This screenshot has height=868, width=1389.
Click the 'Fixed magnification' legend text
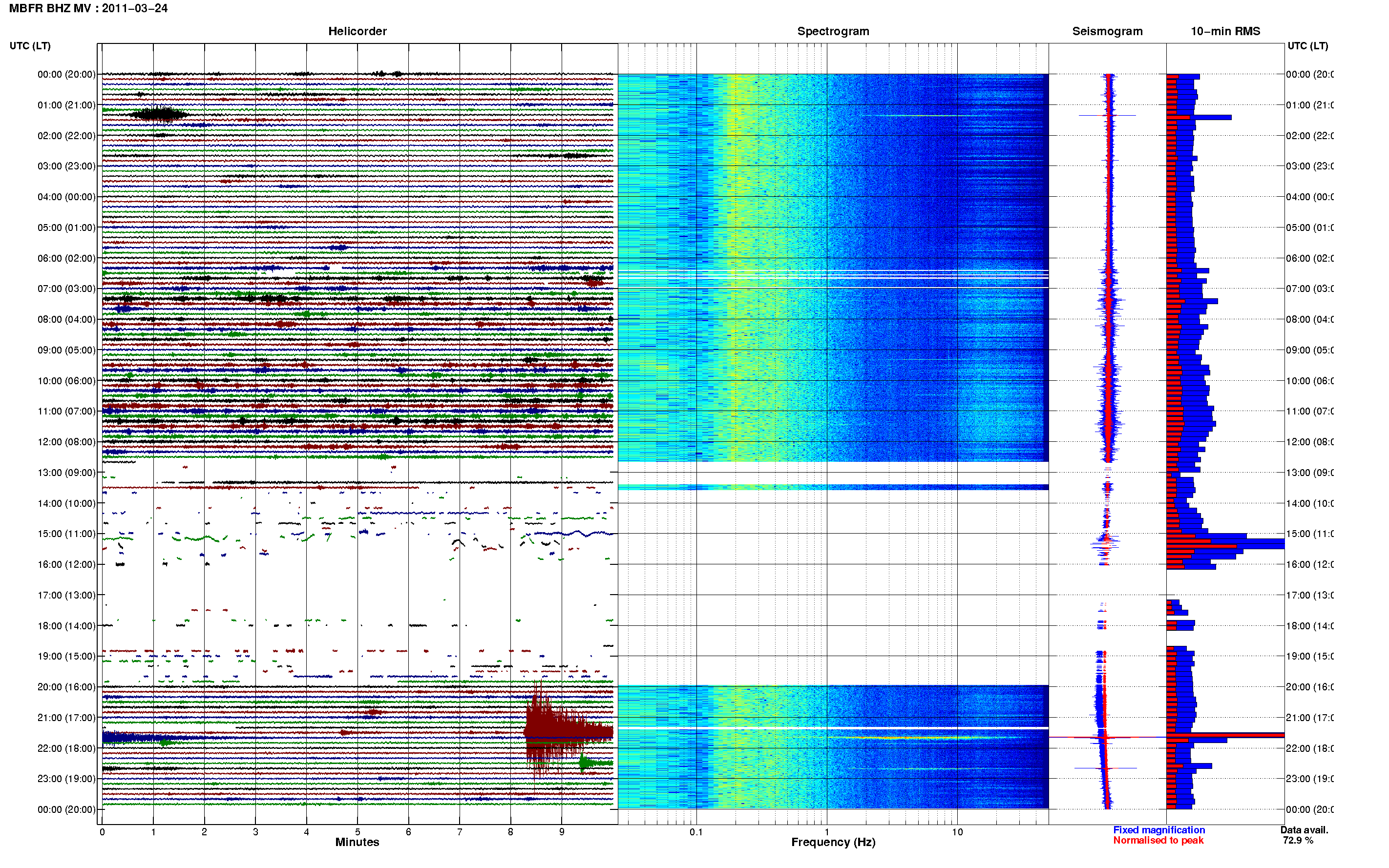tap(1159, 830)
